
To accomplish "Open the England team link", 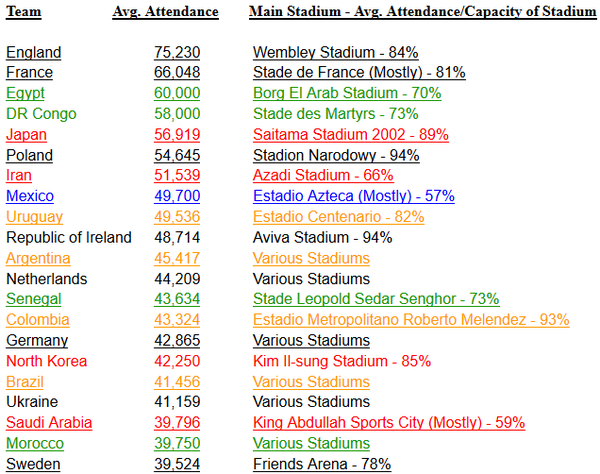I will tap(33, 52).
